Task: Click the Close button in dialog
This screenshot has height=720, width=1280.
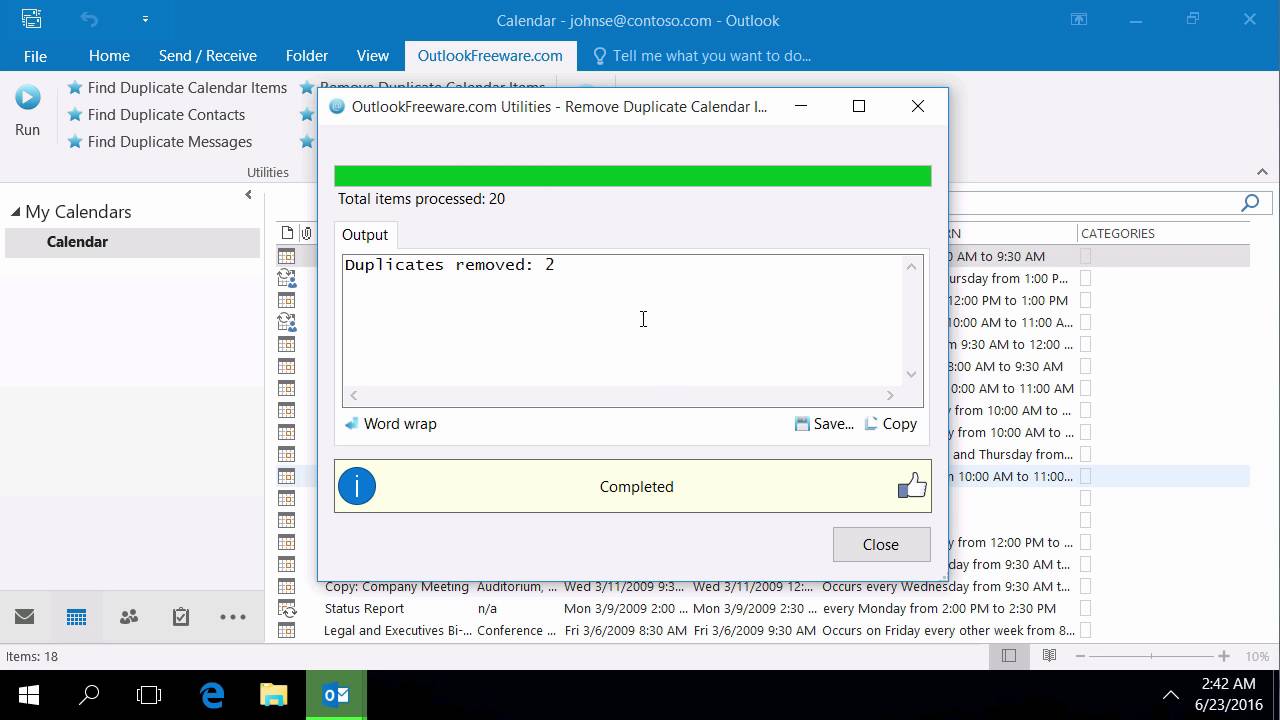Action: (x=881, y=545)
